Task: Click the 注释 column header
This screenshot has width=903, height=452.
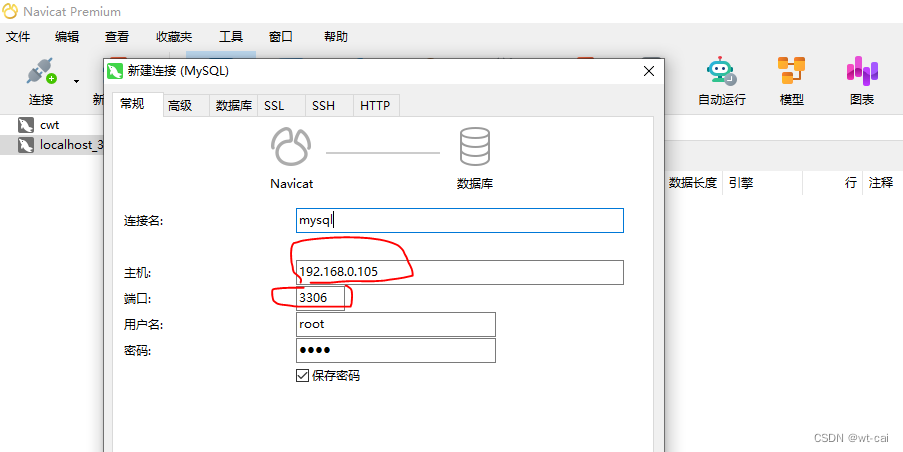Action: pos(881,183)
